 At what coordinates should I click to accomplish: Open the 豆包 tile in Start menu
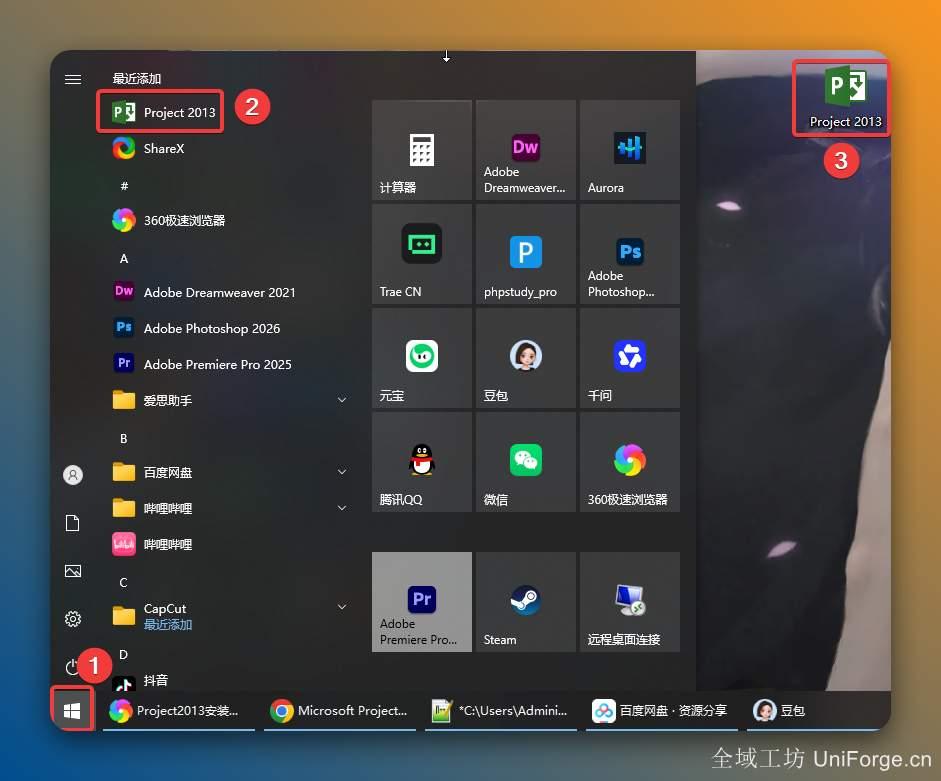pyautogui.click(x=526, y=358)
